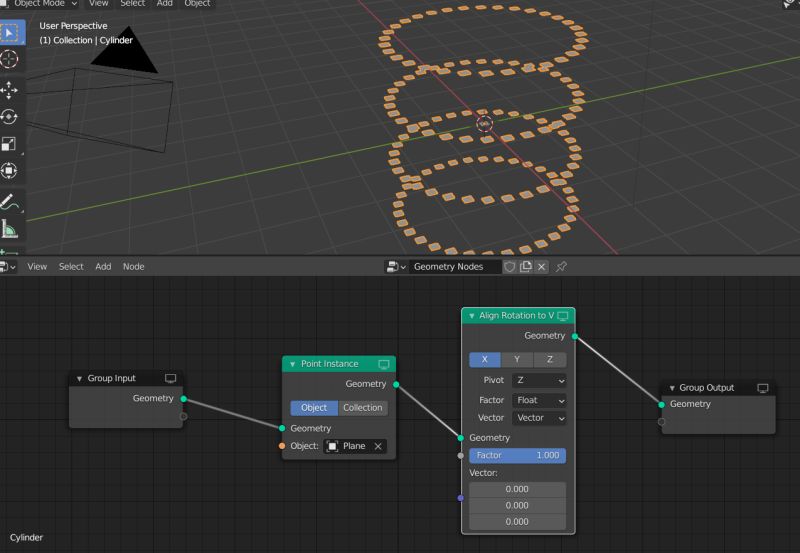Edit third Vector component field

tap(517, 522)
